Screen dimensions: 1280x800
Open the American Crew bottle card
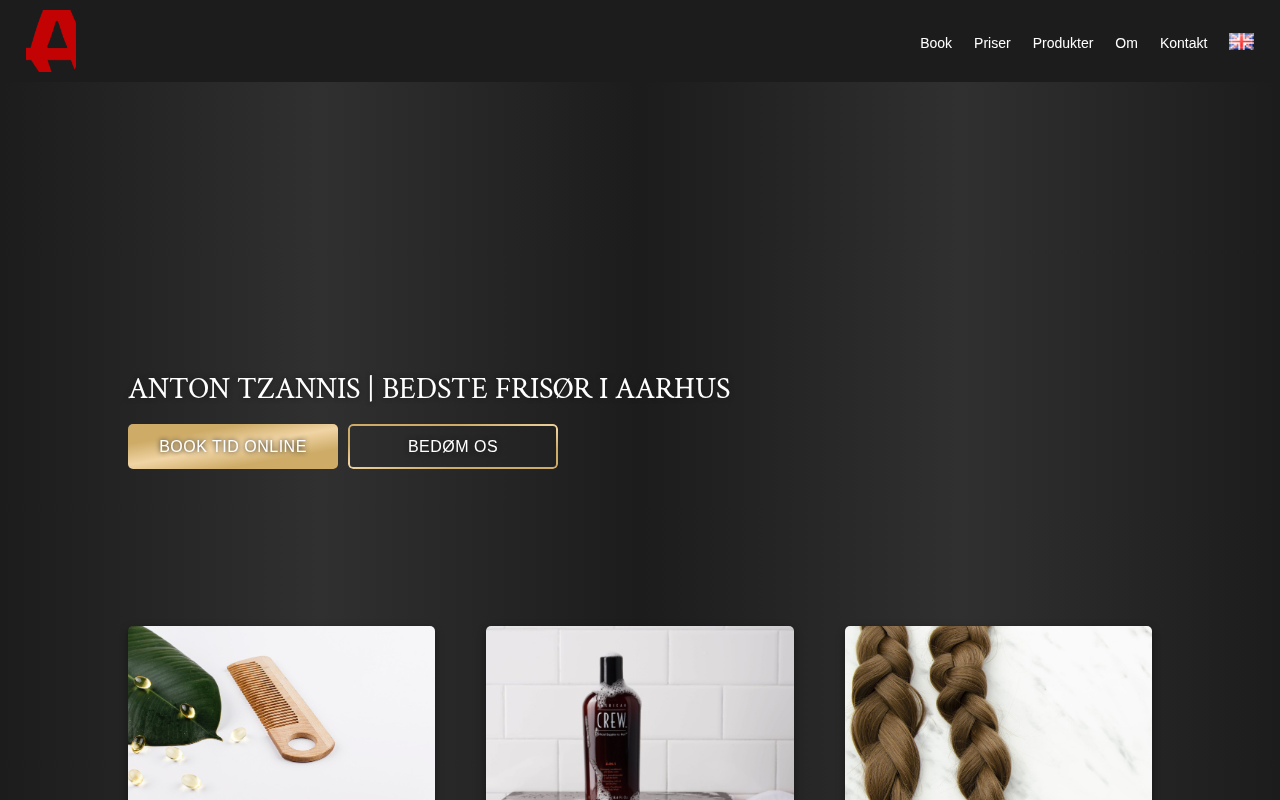coord(640,713)
